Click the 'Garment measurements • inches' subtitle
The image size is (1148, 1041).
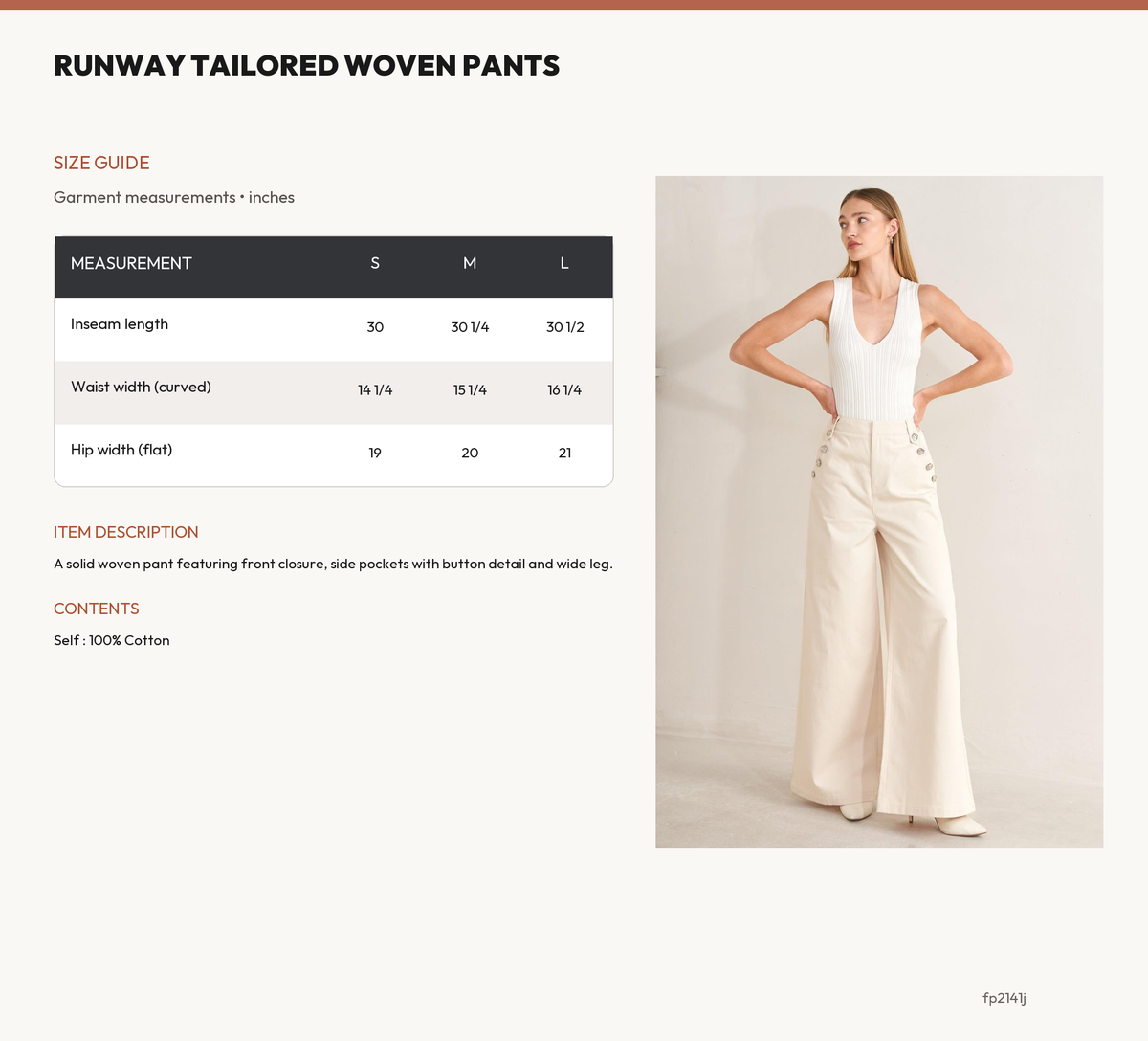coord(174,197)
